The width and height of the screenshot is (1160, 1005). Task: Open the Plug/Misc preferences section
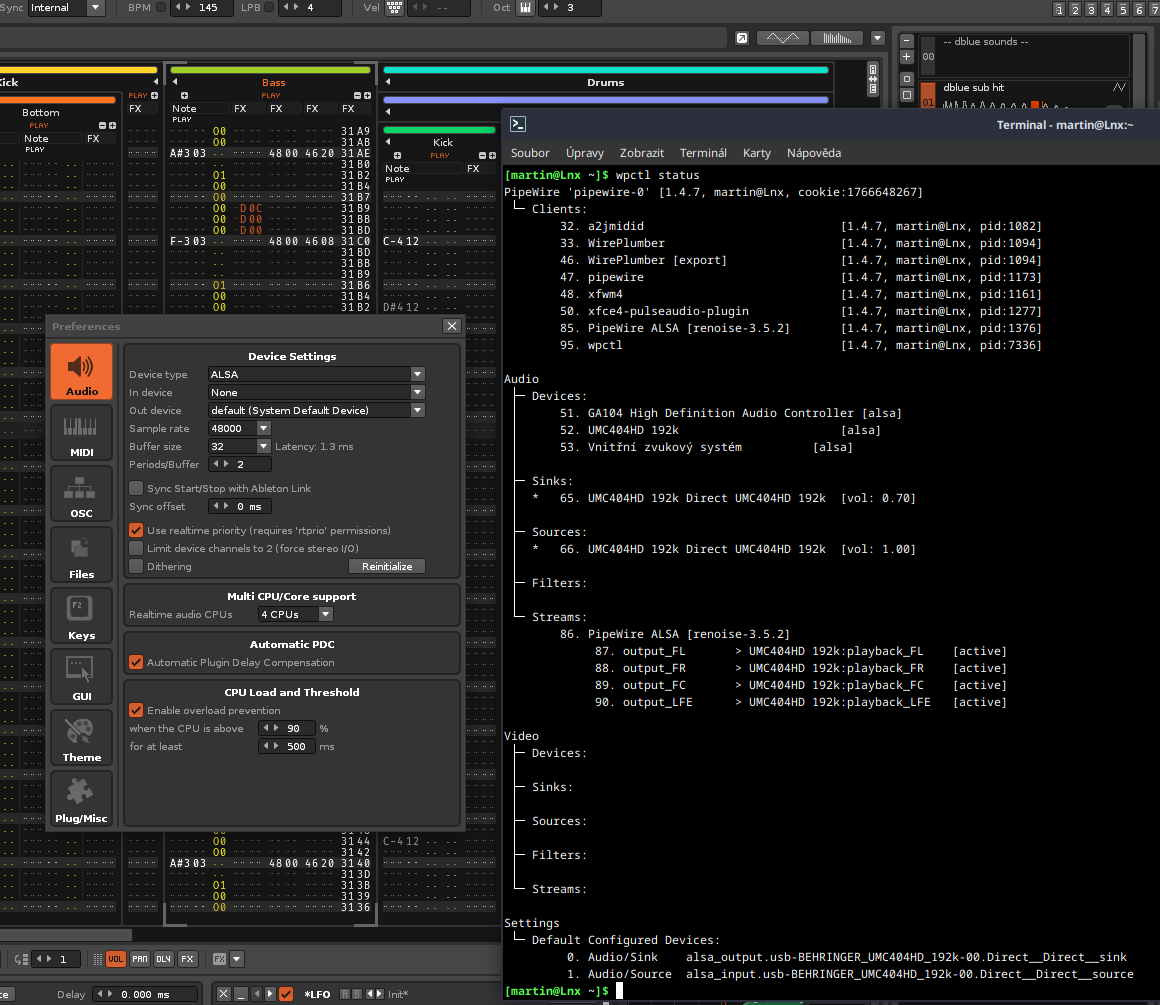point(82,800)
